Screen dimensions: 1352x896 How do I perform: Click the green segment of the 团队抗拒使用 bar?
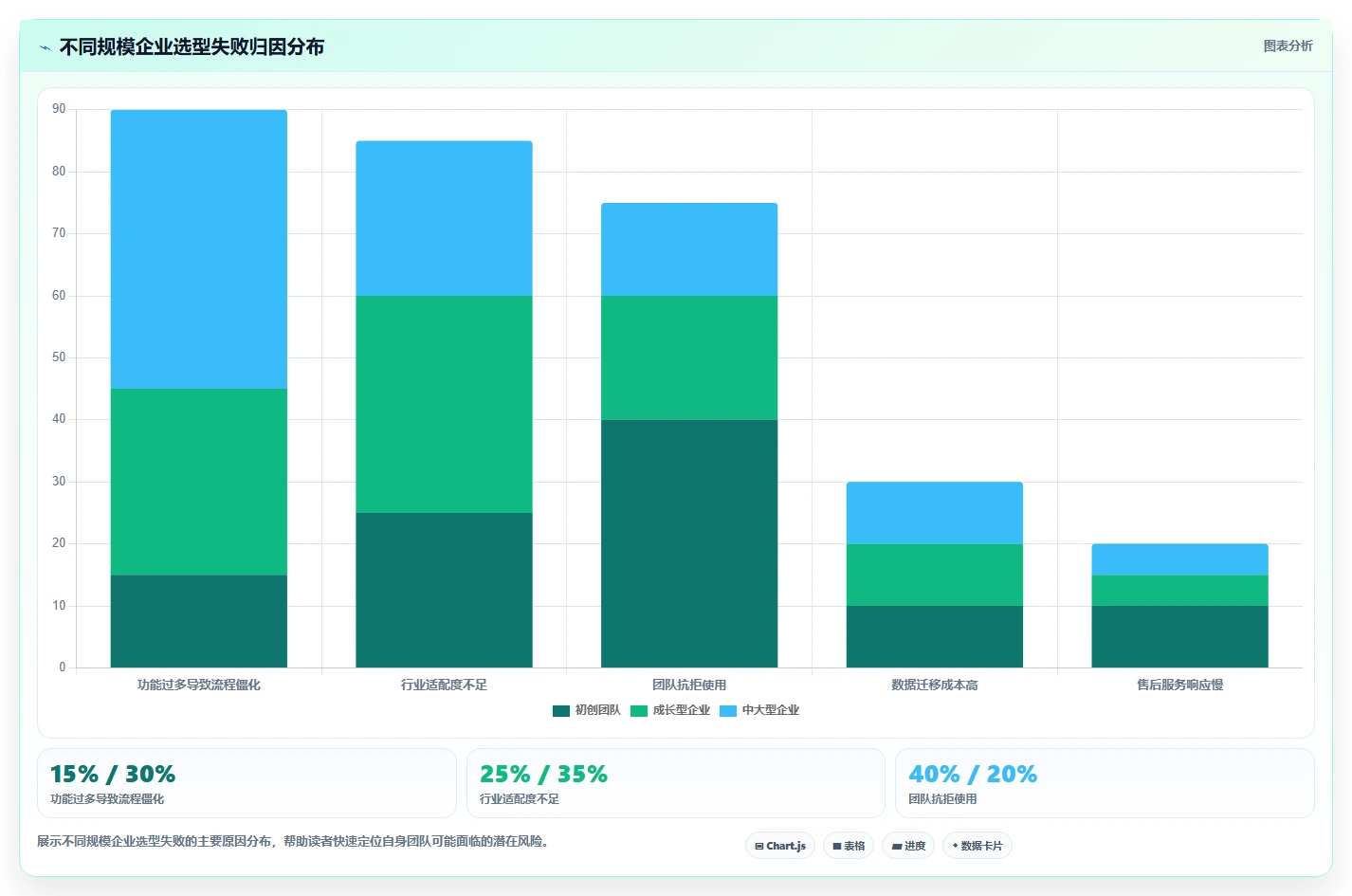pos(689,357)
